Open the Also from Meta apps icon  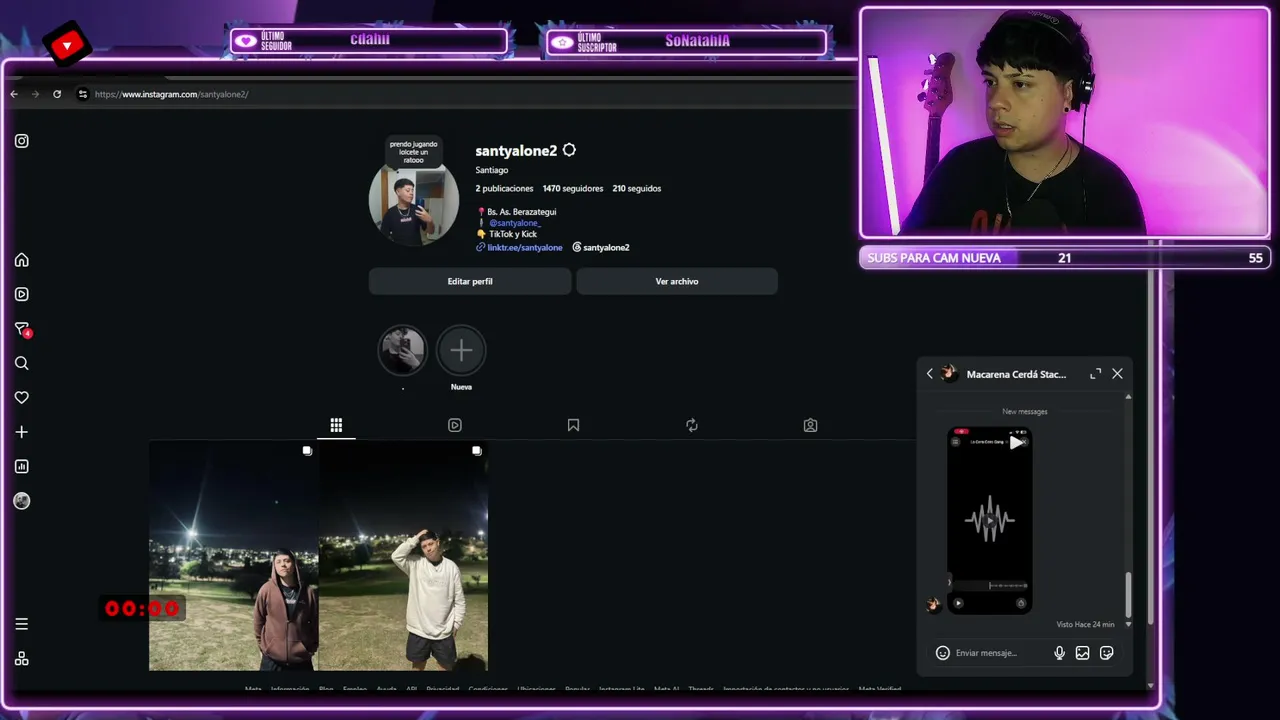(21, 658)
